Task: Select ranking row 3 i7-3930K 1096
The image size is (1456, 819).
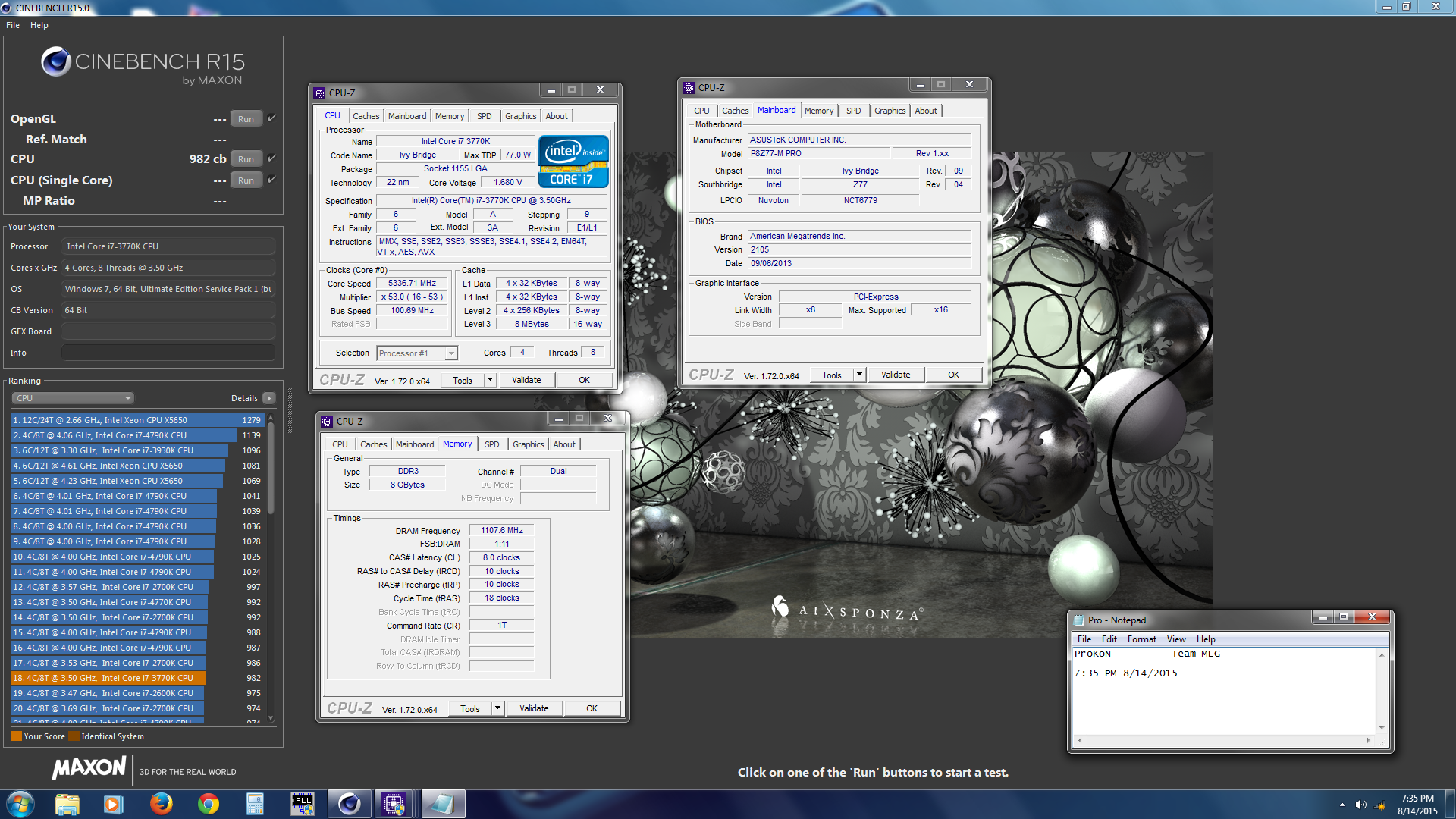Action: 136,450
